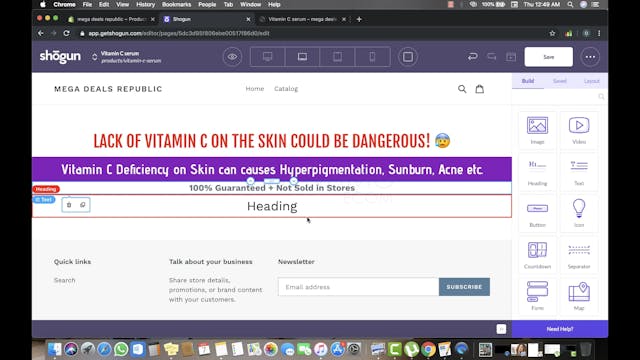This screenshot has height=360, width=640.
Task: Redo the last change
Action: tap(492, 57)
